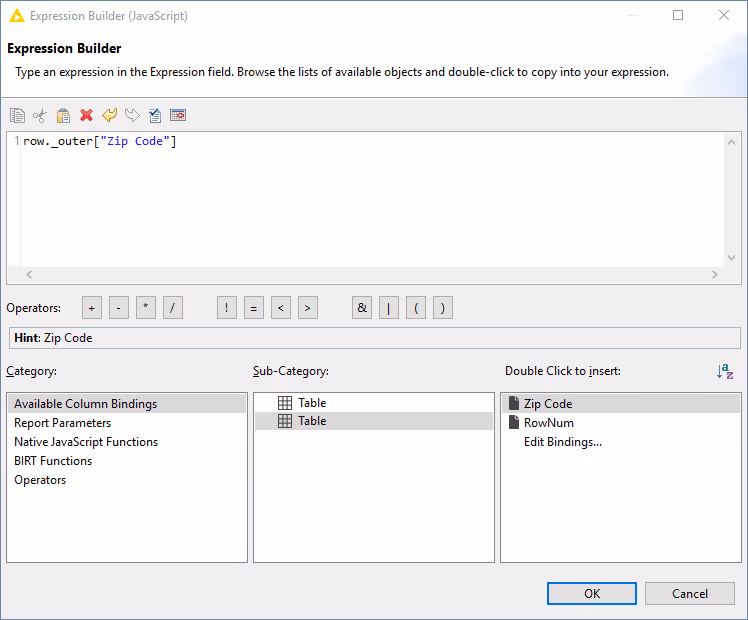748x620 pixels.
Task: Select Native JavaScript Functions category
Action: pos(86,442)
